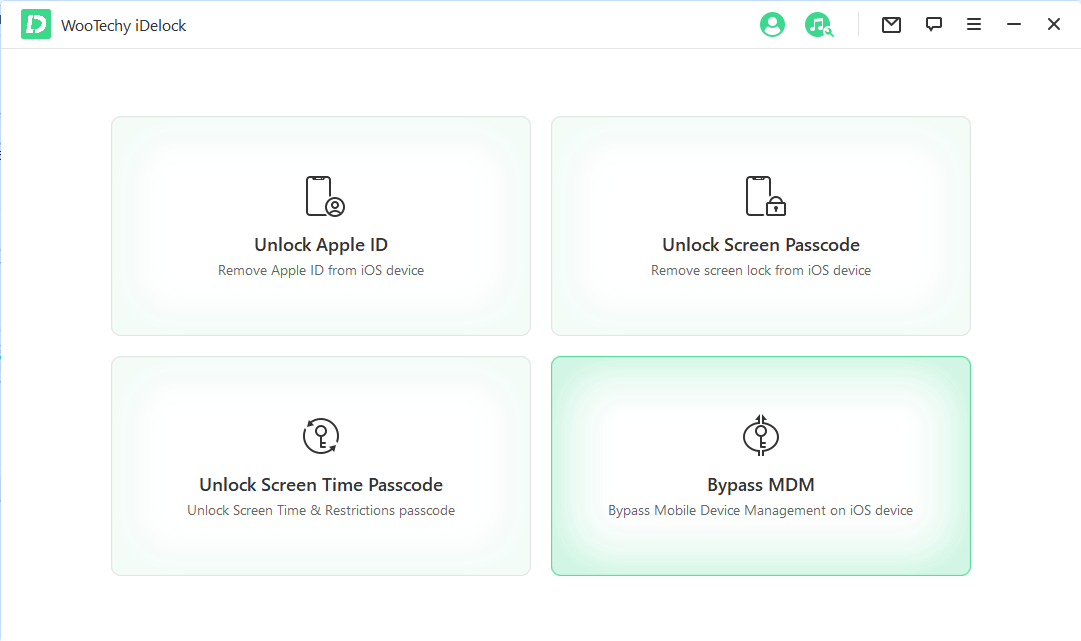Click the phone with user badge icon
This screenshot has width=1081, height=641.
[323, 196]
